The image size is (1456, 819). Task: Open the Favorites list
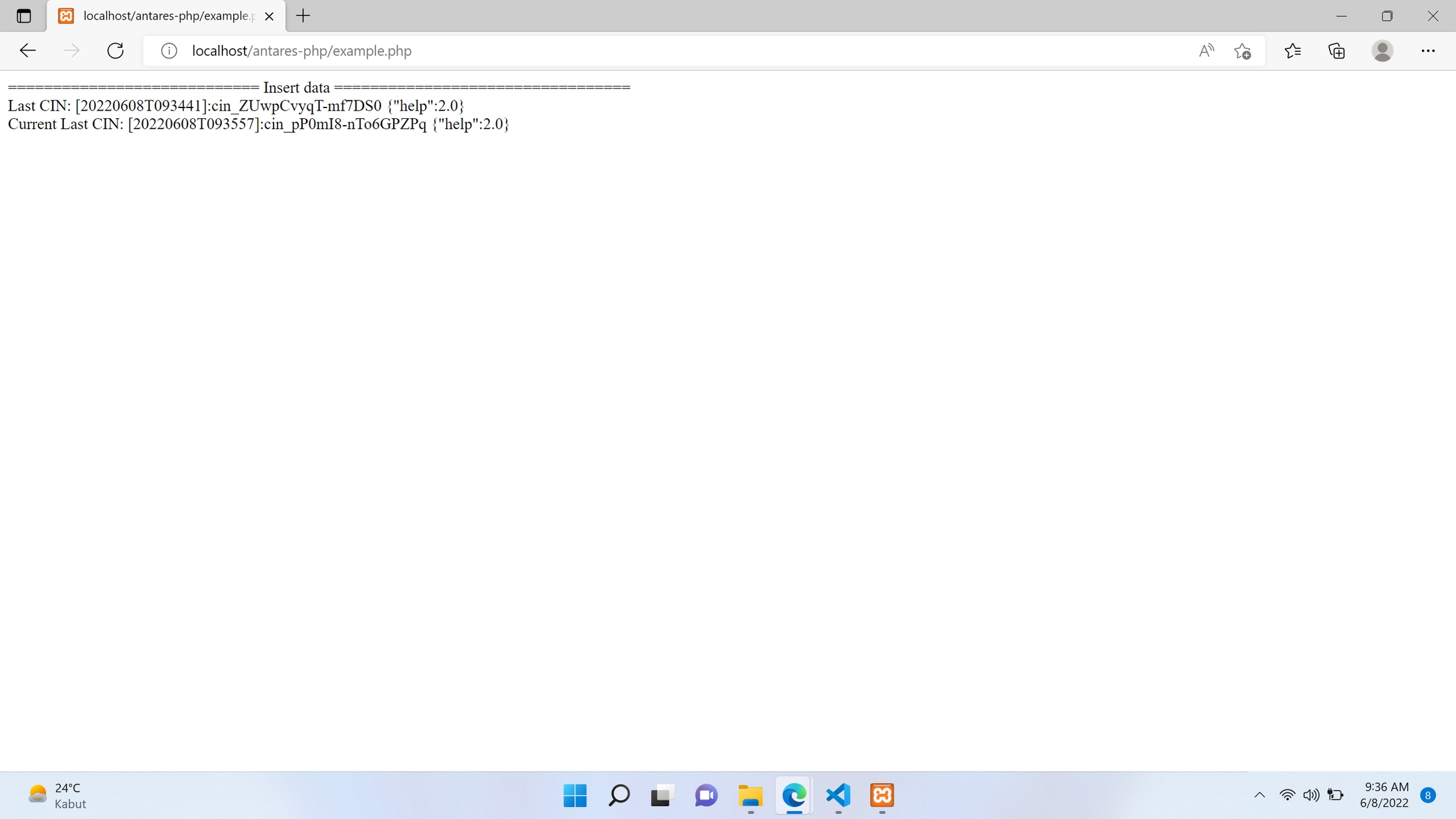(1293, 51)
